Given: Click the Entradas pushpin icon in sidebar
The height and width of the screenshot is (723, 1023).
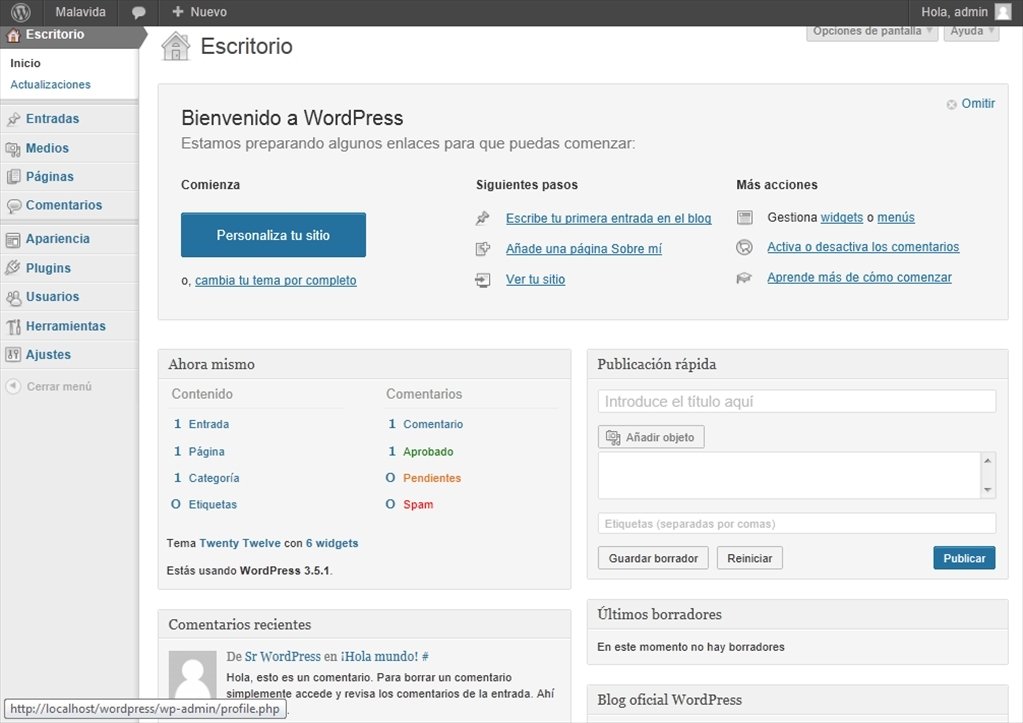Looking at the screenshot, I should 13,119.
